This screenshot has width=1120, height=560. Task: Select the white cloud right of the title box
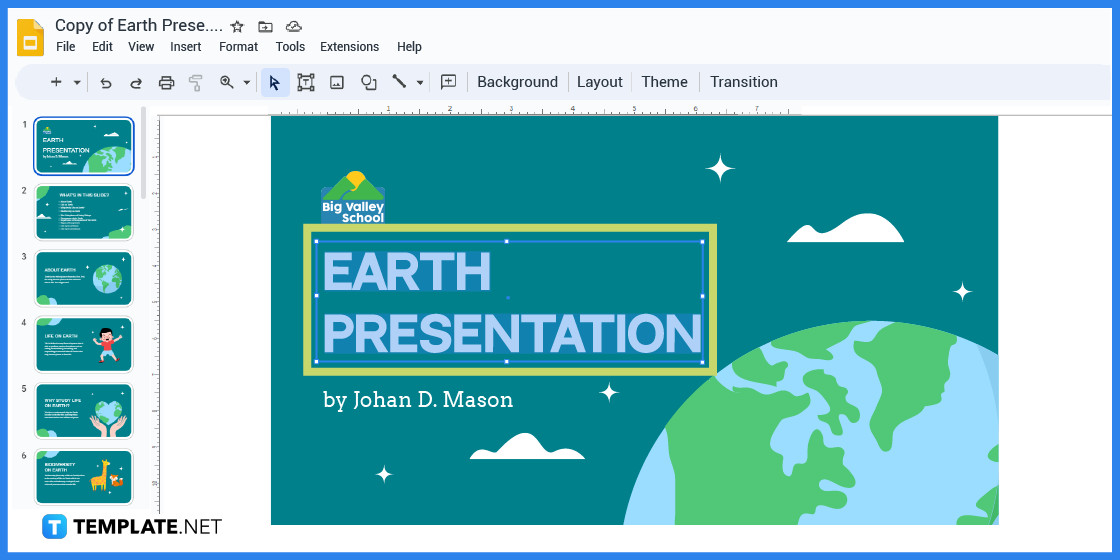pos(846,228)
